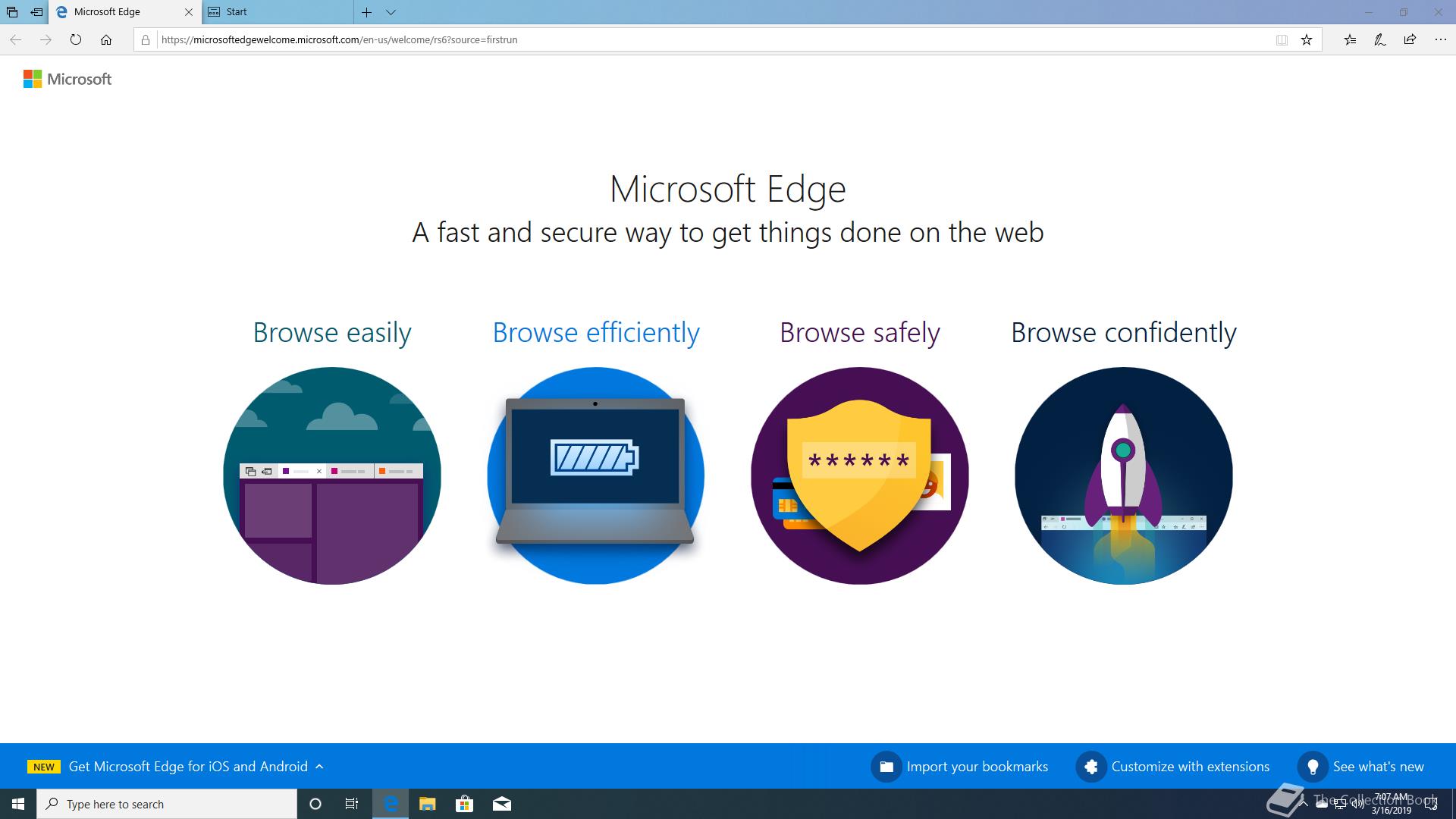Click the Add notes pen icon
Image resolution: width=1456 pixels, height=819 pixels.
pos(1380,39)
